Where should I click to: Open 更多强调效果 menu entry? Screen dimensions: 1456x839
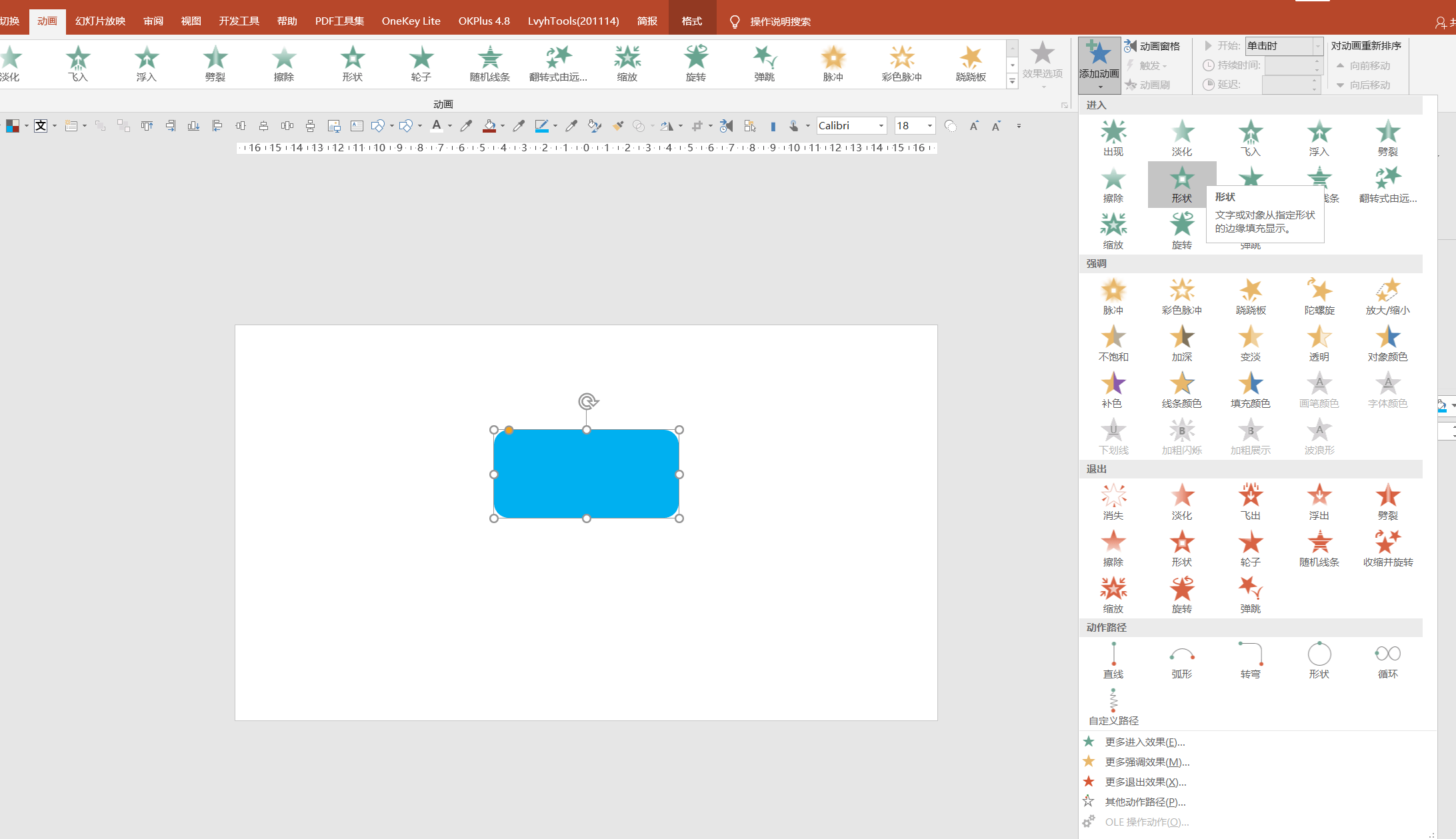tap(1147, 762)
